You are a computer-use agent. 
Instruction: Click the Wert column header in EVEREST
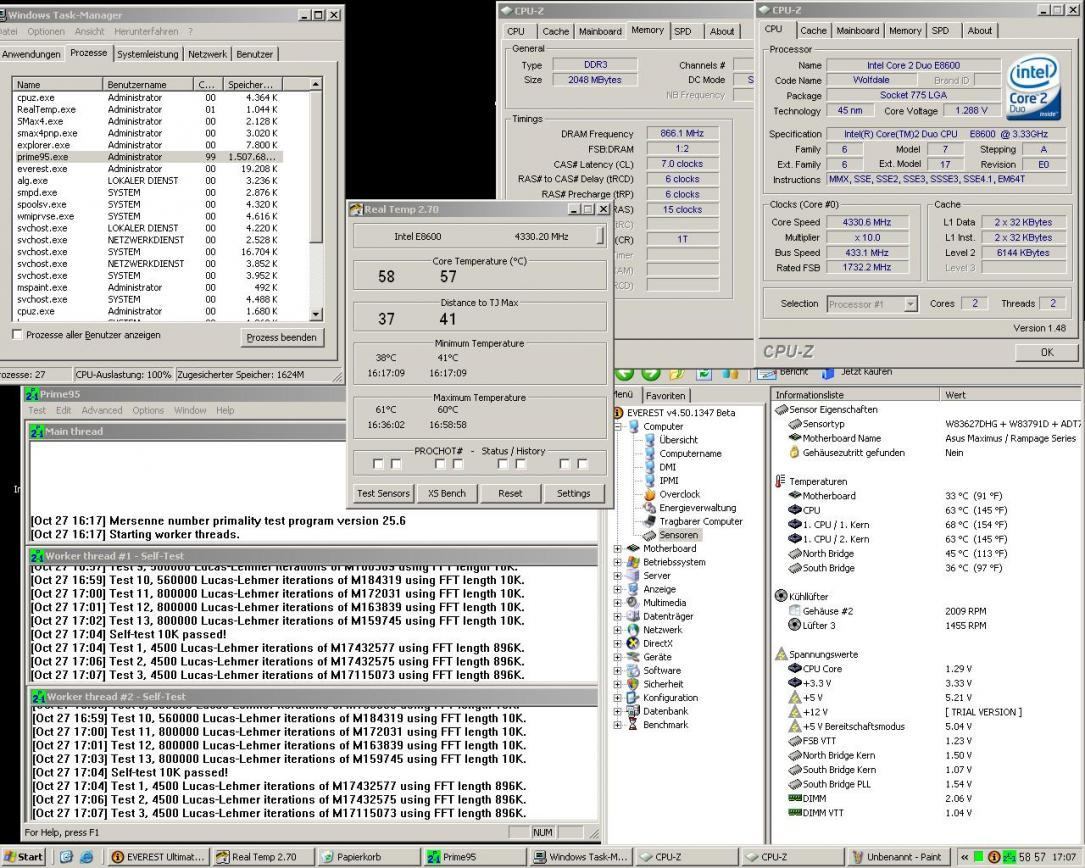point(1012,395)
